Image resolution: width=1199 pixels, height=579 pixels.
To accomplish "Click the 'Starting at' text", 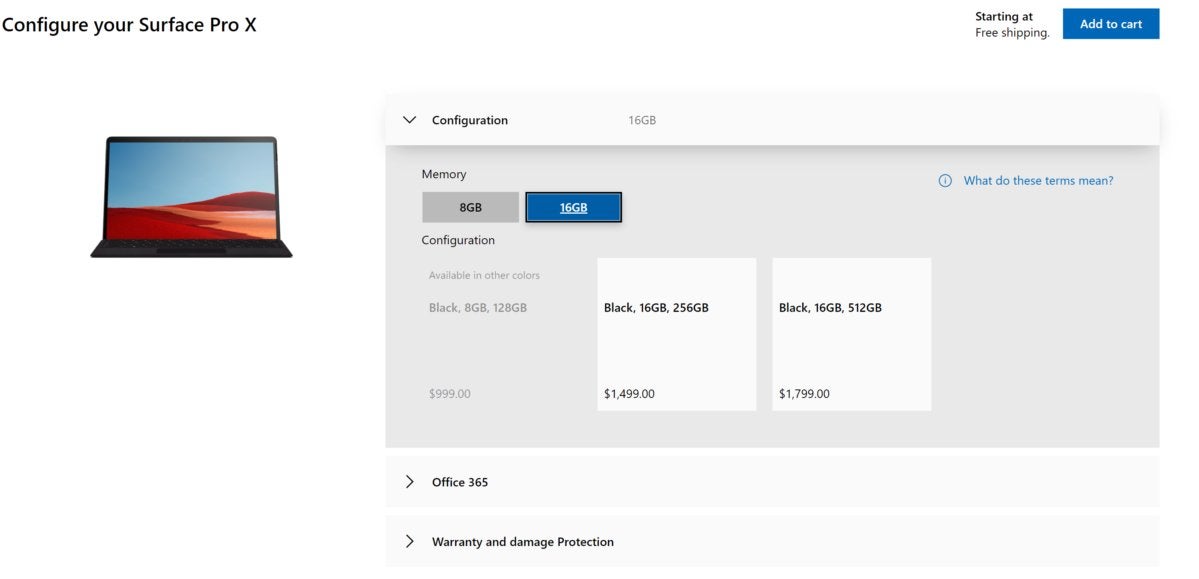I will pyautogui.click(x=1004, y=16).
